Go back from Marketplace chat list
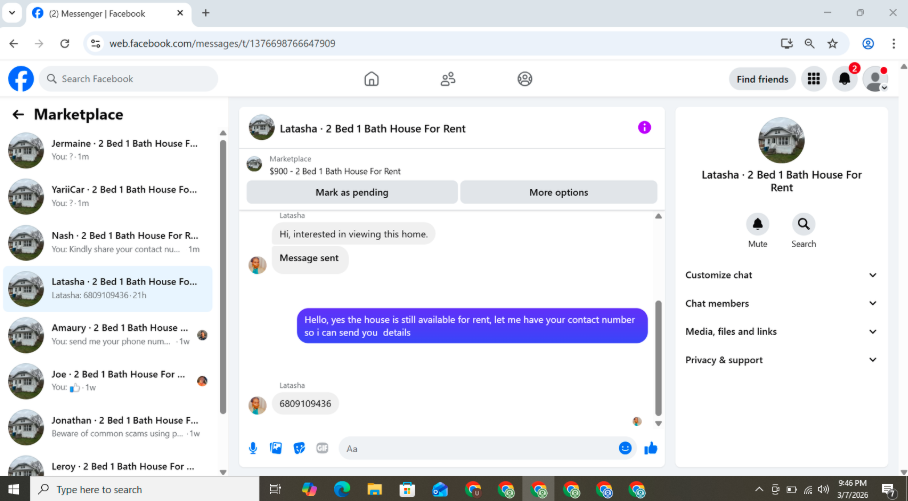This screenshot has width=908, height=501. (18, 115)
